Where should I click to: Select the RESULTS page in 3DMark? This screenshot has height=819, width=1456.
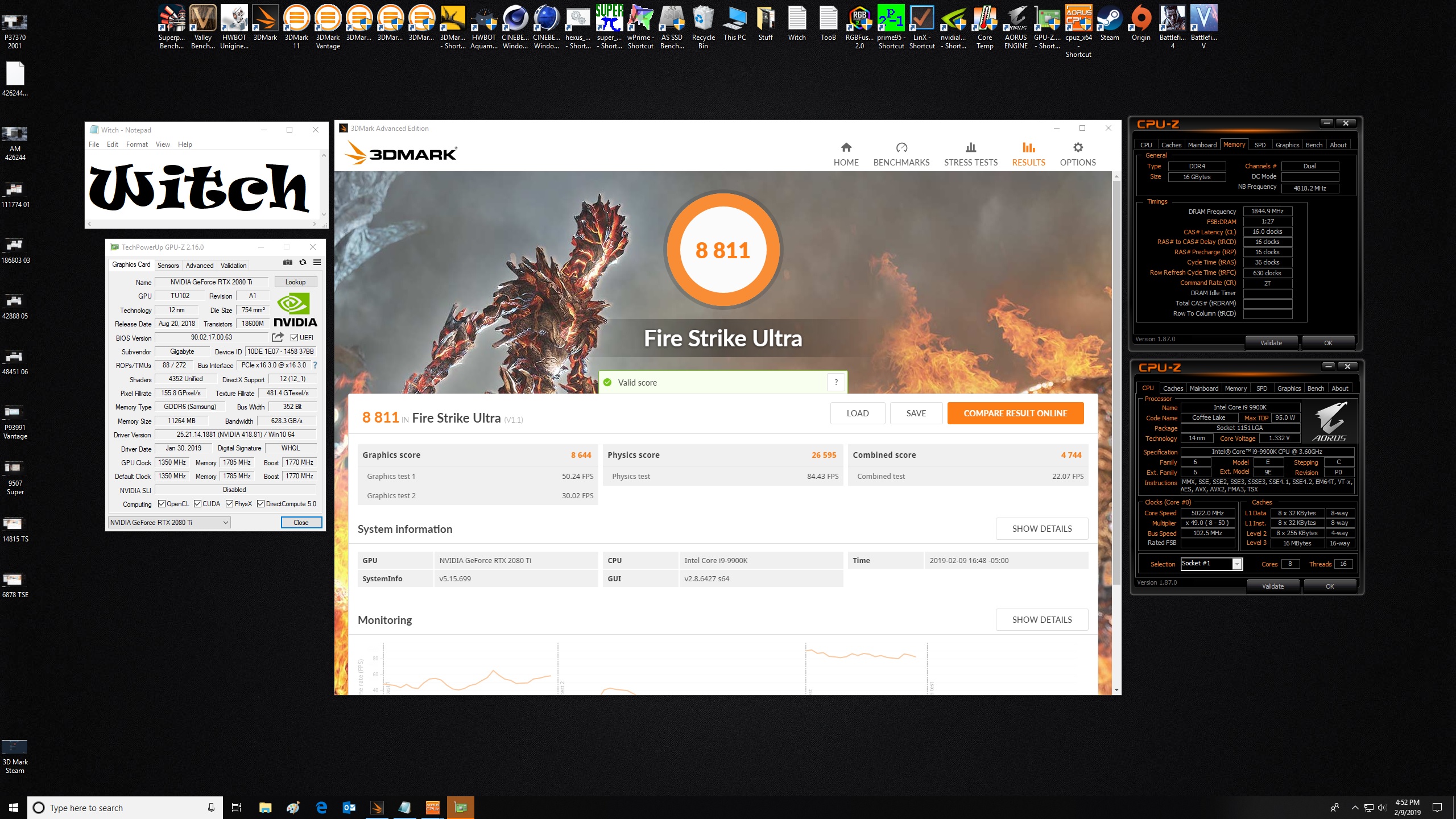click(x=1028, y=154)
